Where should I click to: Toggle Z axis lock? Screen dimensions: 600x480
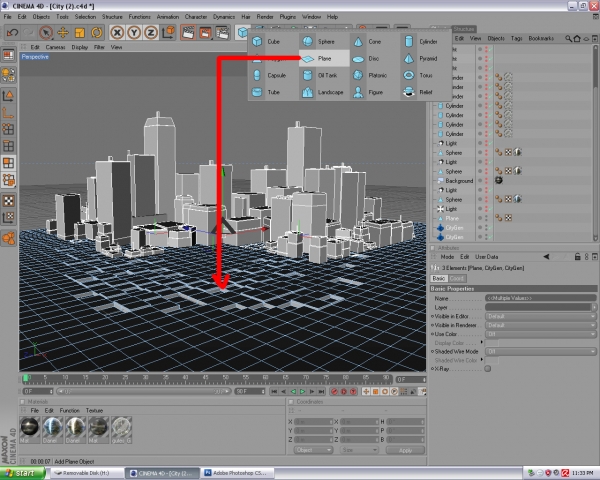click(151, 33)
